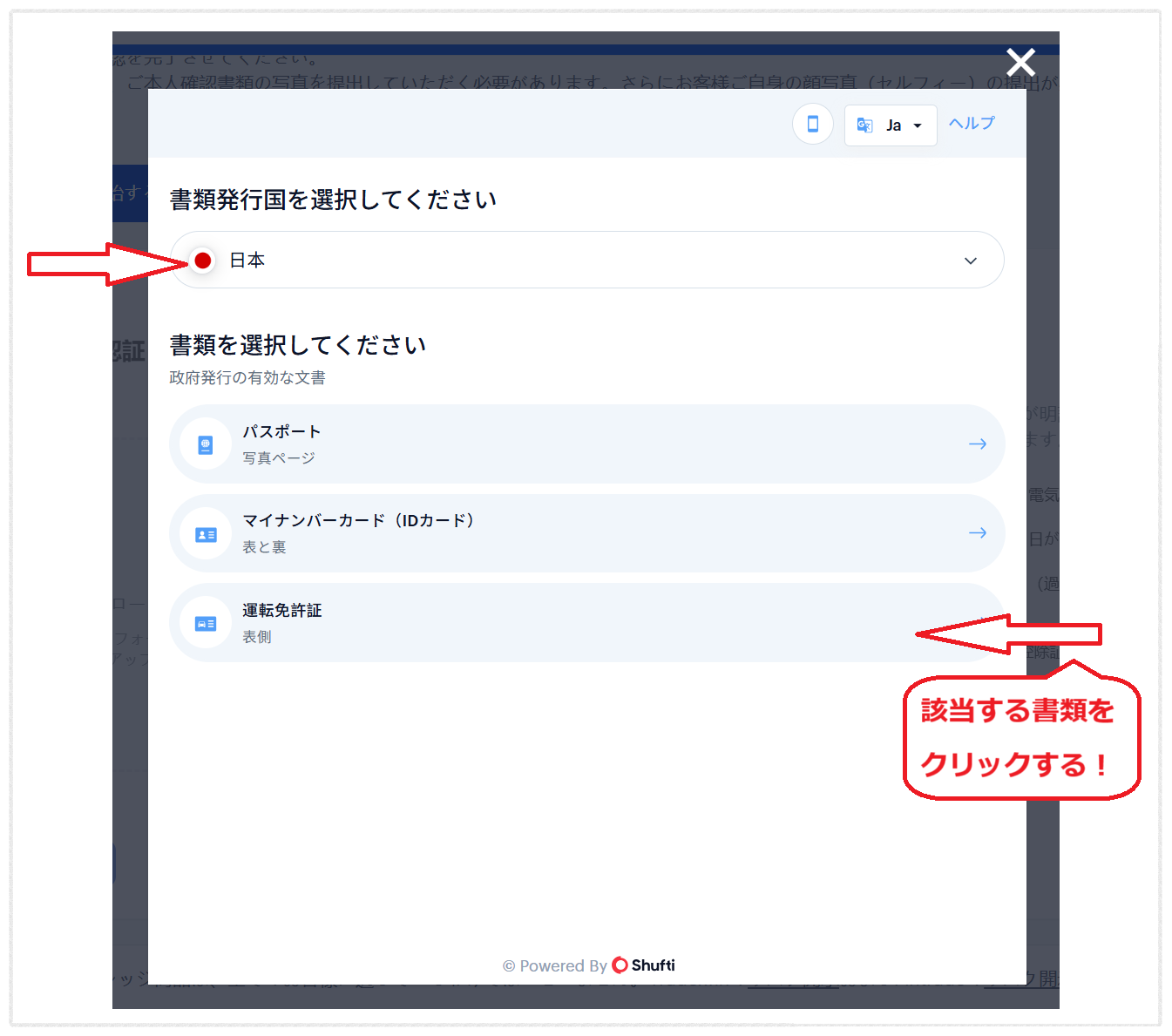This screenshot has height=1036, width=1172.
Task: Select the パスポート document option
Action: click(586, 444)
